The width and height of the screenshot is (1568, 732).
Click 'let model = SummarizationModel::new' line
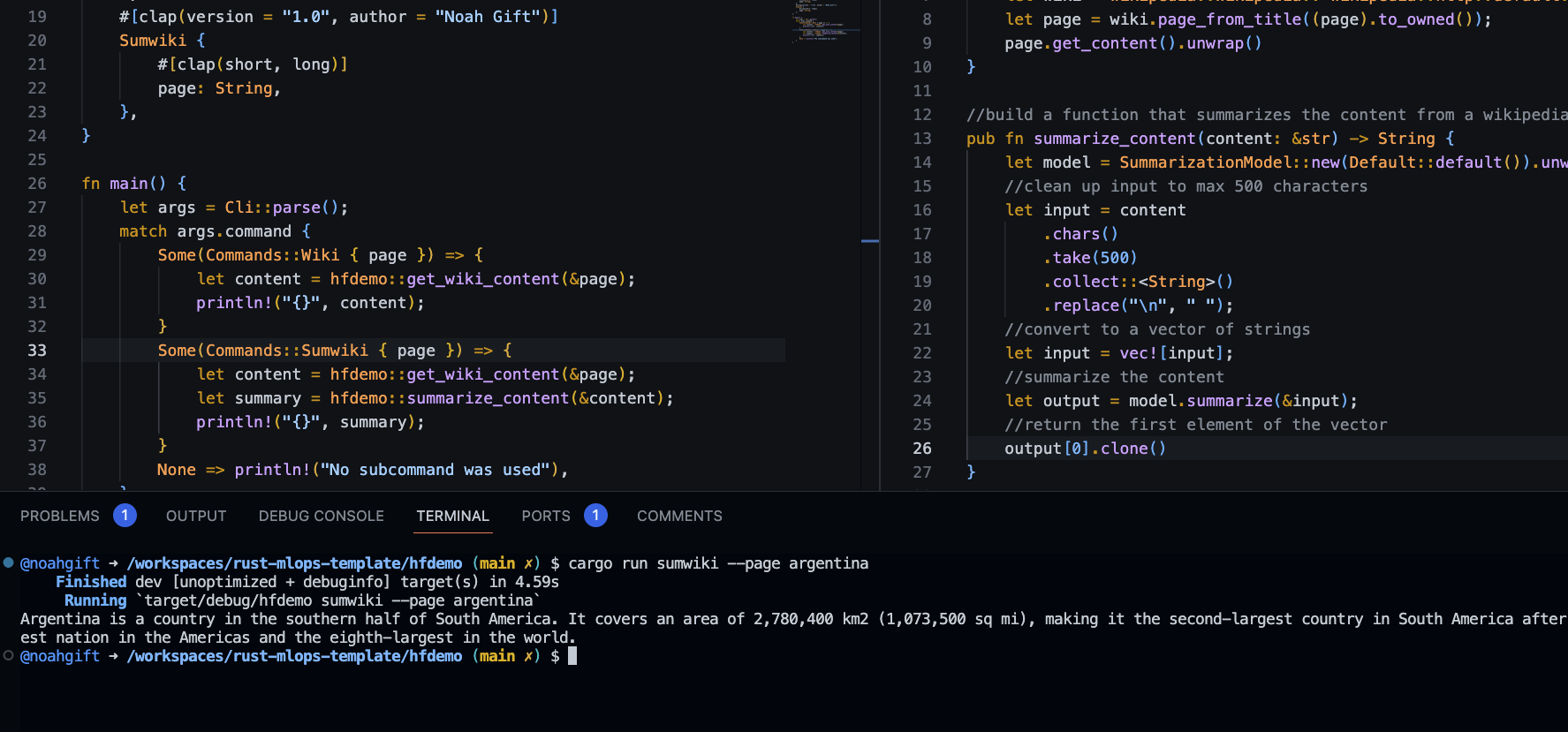(x=1286, y=162)
